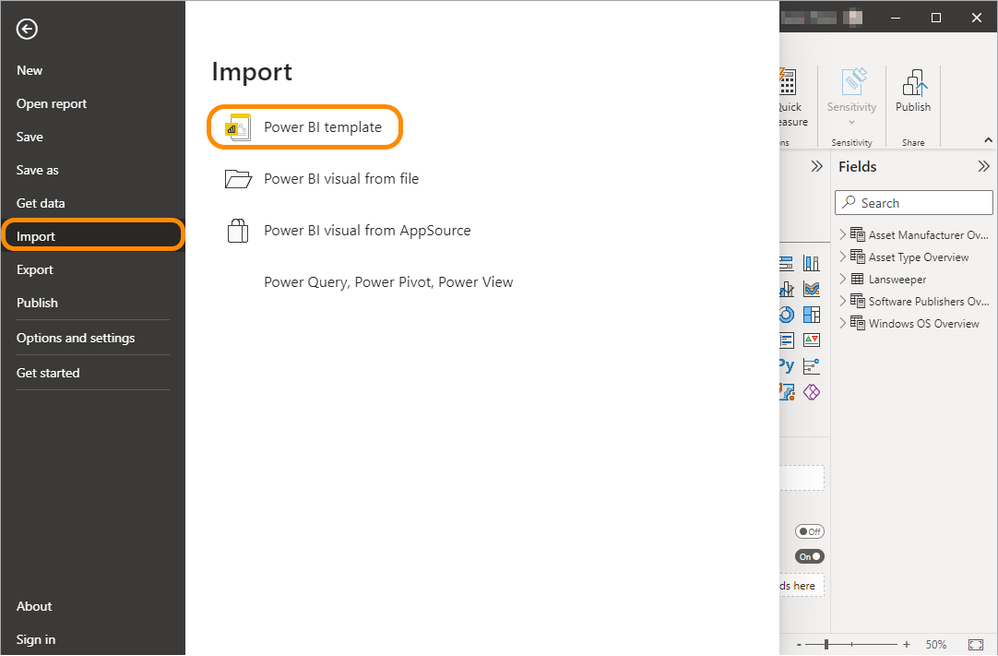Screen dimensions: 998x656
Task: Click the Power BI template icon
Action: pos(237,128)
